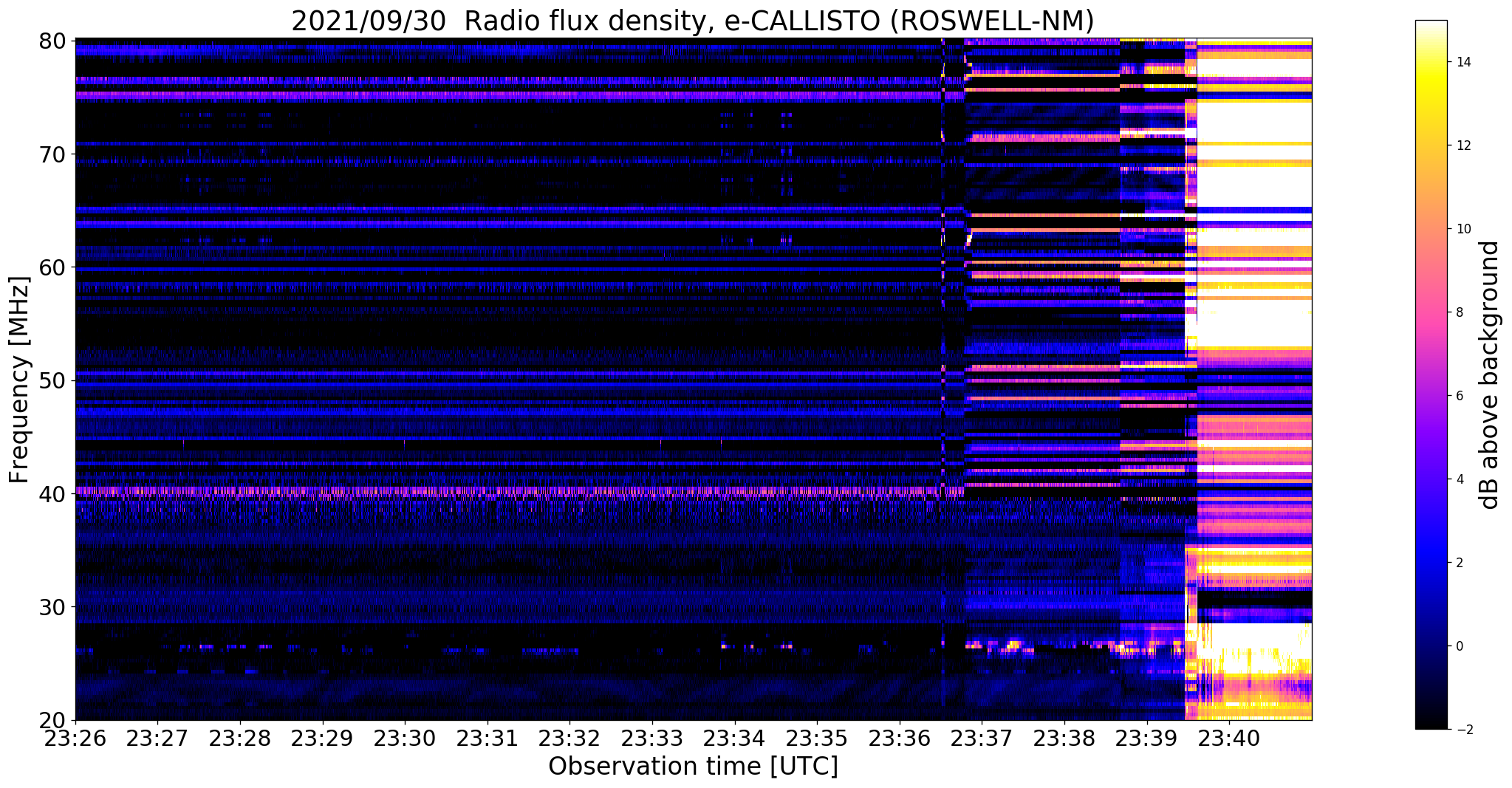The width and height of the screenshot is (1512, 788).
Task: Click the 20 MHz frequency tick label
Action: [x=51, y=720]
